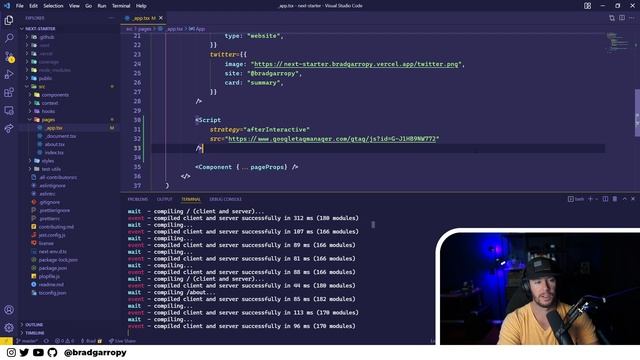Switch to the Output panel tab
The width and height of the screenshot is (640, 360).
coord(164,199)
